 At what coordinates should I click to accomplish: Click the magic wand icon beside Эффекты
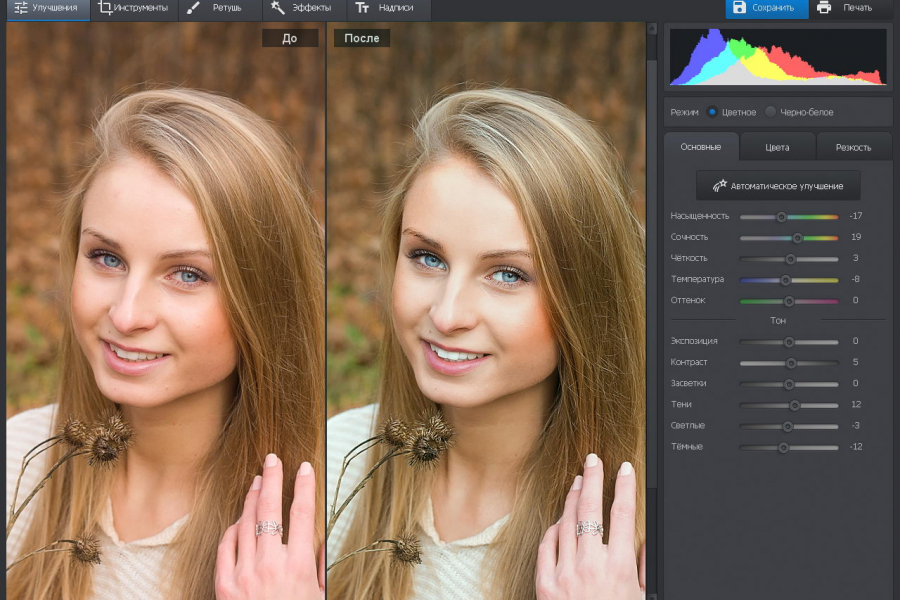point(278,7)
